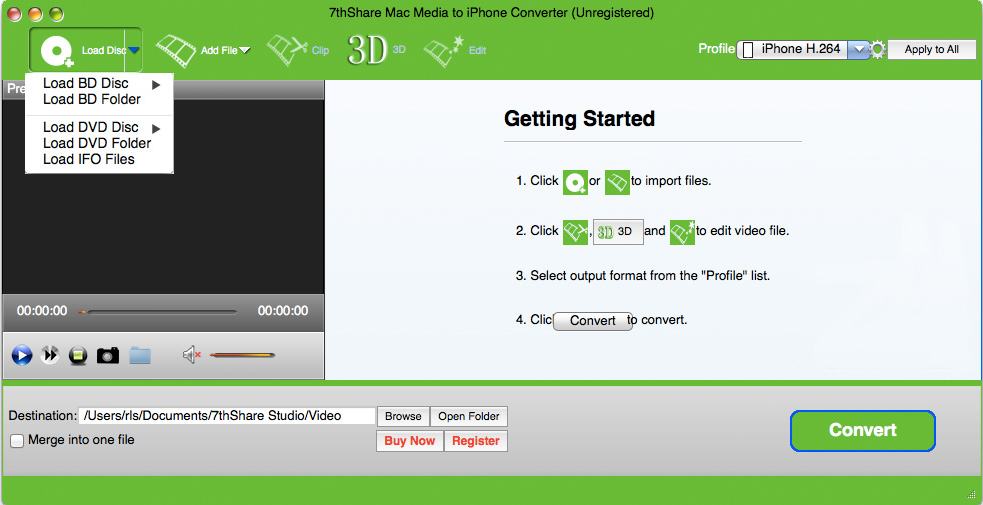The height and width of the screenshot is (505, 983).
Task: Play the preview video
Action: click(x=22, y=356)
